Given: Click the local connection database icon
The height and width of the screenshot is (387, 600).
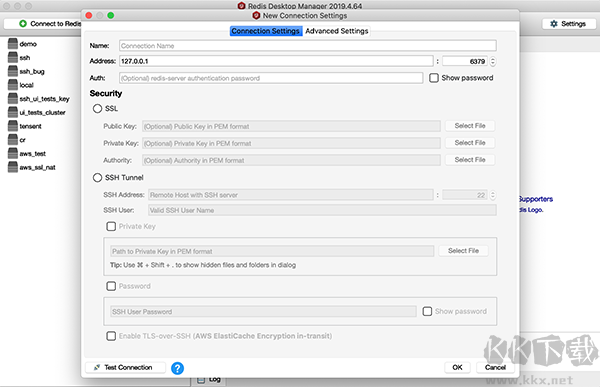Looking at the screenshot, I should click(x=13, y=85).
